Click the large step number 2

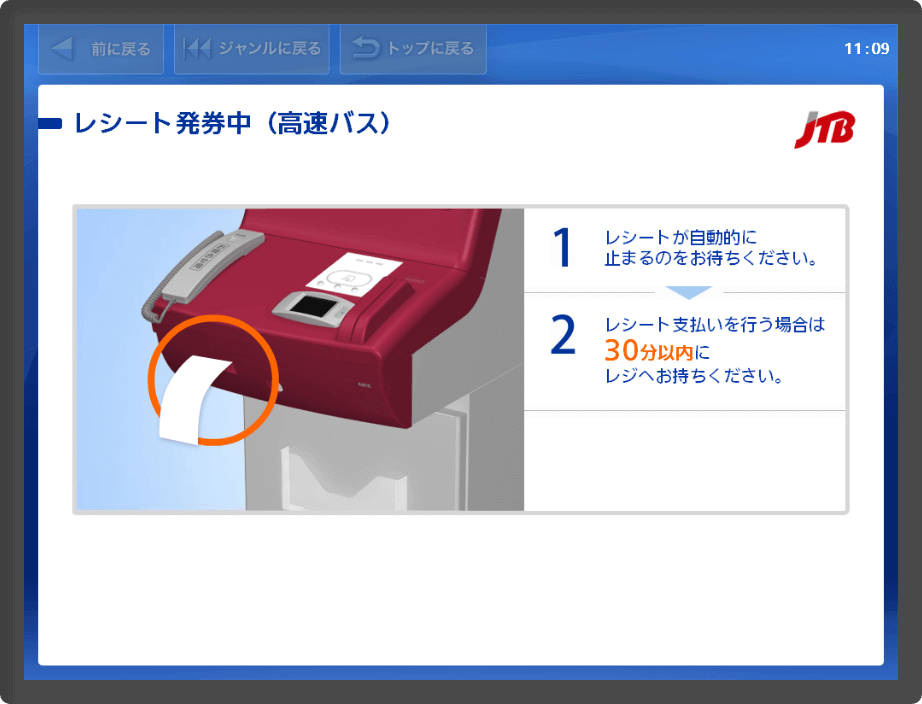point(563,334)
